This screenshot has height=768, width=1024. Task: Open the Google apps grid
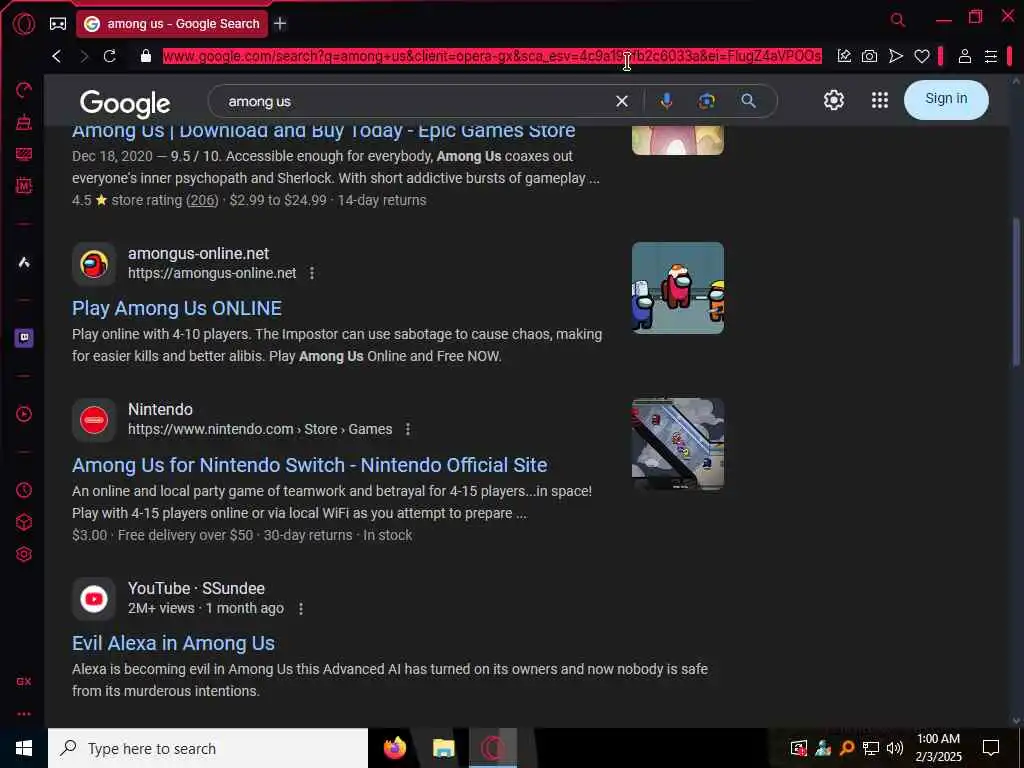(880, 100)
